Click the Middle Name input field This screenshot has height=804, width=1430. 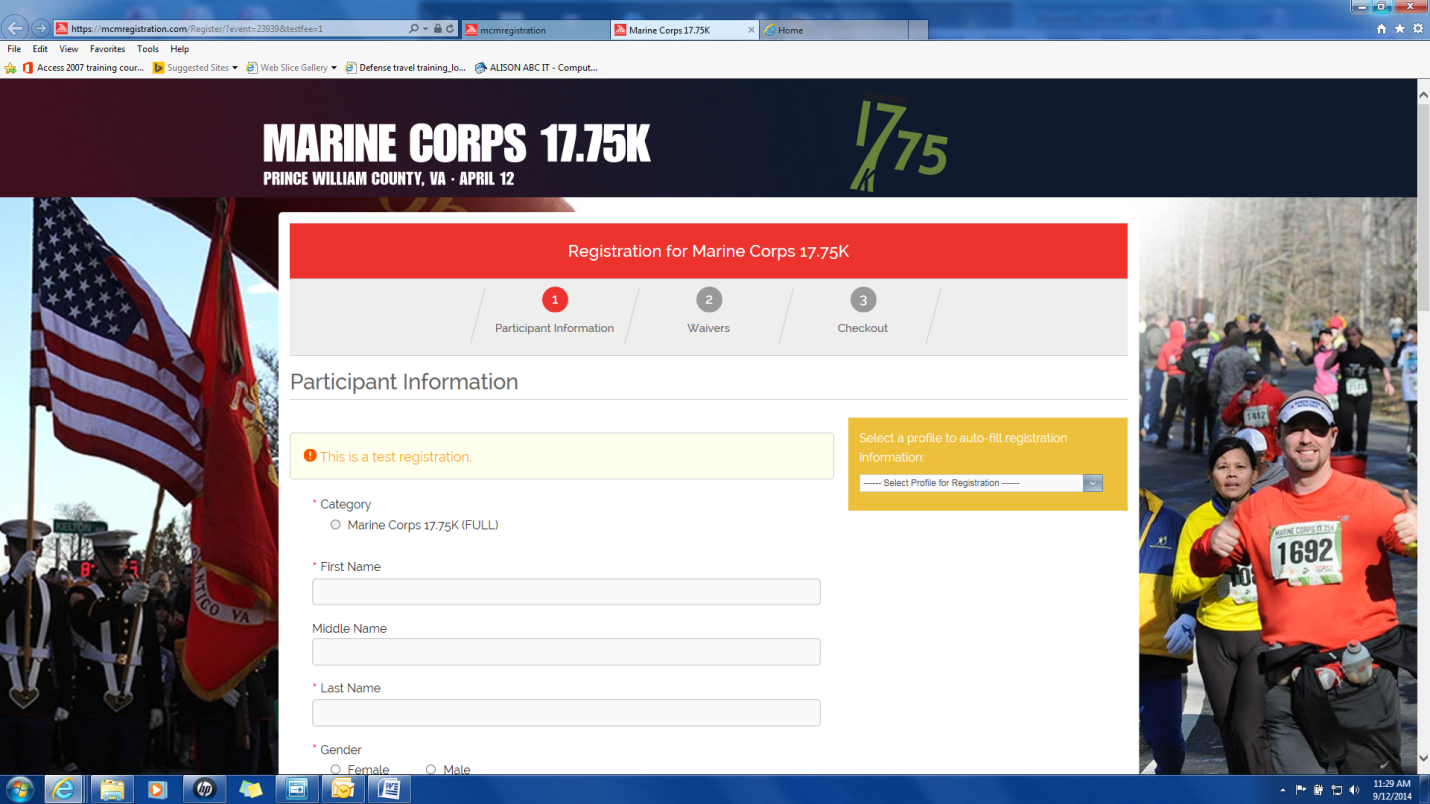pyautogui.click(x=566, y=652)
